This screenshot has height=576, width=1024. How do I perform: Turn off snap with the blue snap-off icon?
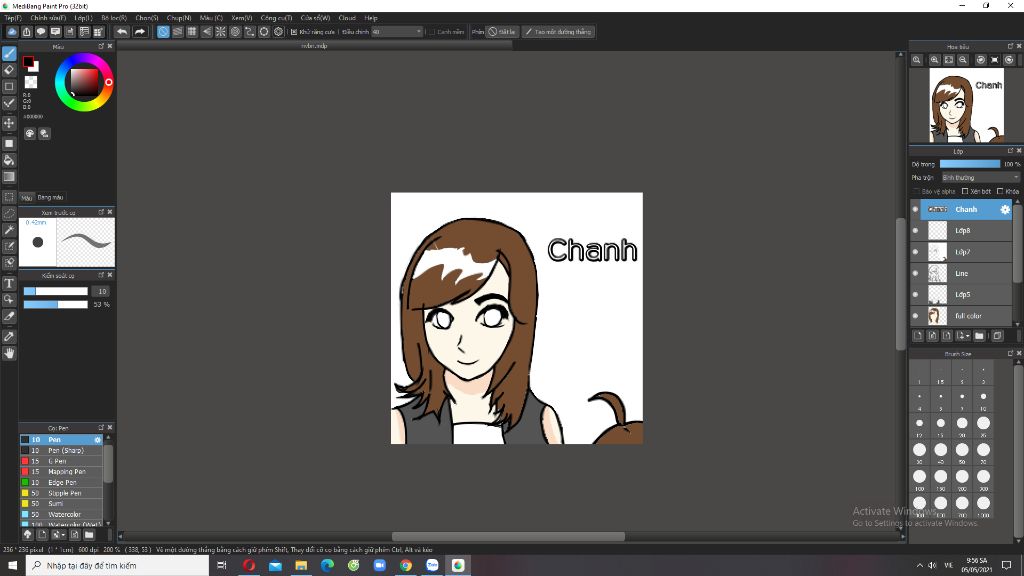pyautogui.click(x=163, y=31)
